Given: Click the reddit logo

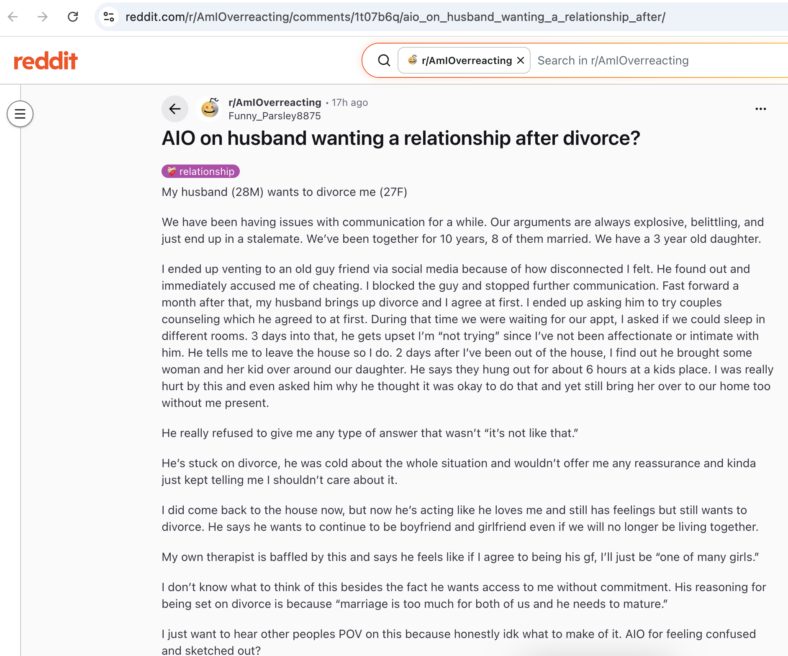Looking at the screenshot, I should point(45,61).
